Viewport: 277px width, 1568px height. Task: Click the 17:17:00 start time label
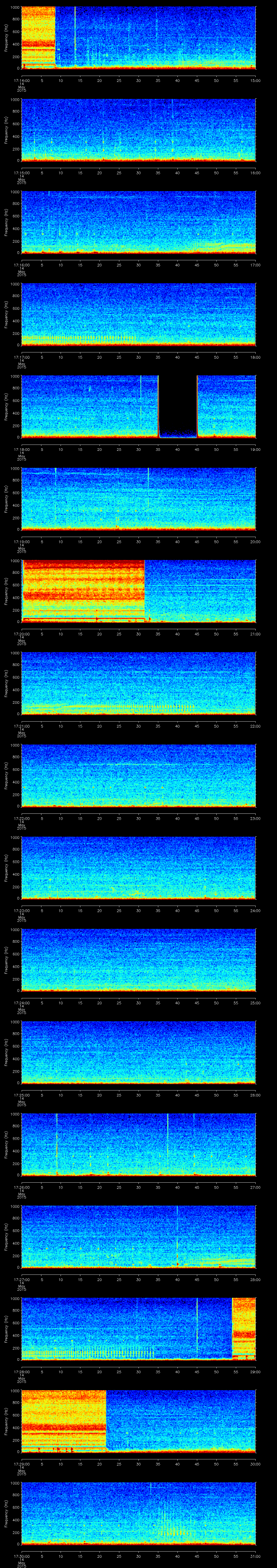point(21,357)
